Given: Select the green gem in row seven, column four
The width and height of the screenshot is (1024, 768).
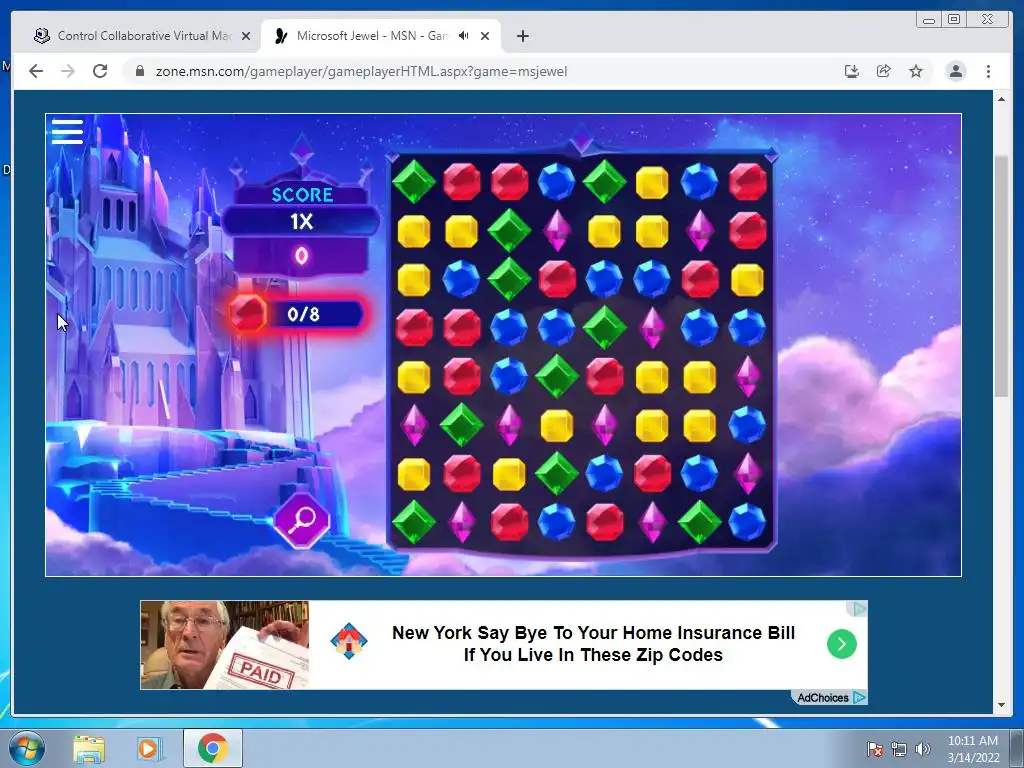Looking at the screenshot, I should coord(557,473).
